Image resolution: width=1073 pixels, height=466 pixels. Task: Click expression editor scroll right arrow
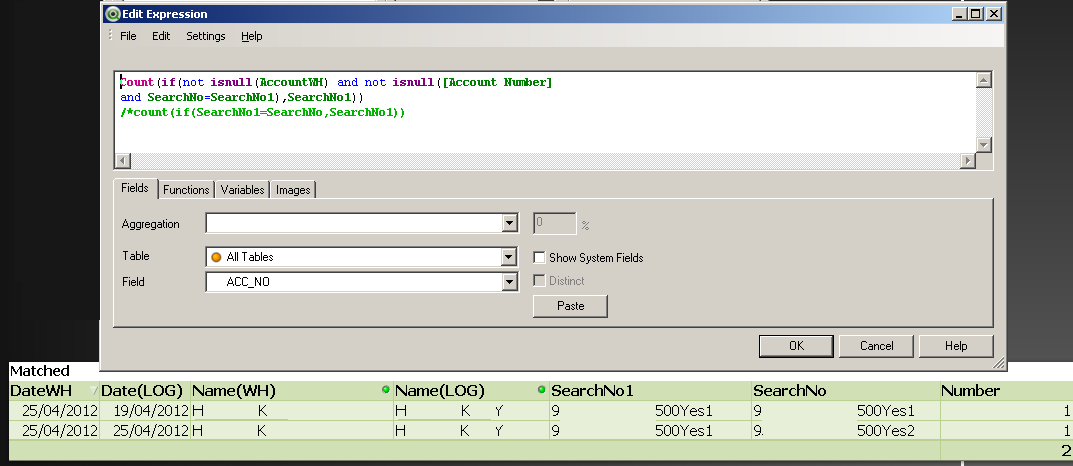[967, 161]
